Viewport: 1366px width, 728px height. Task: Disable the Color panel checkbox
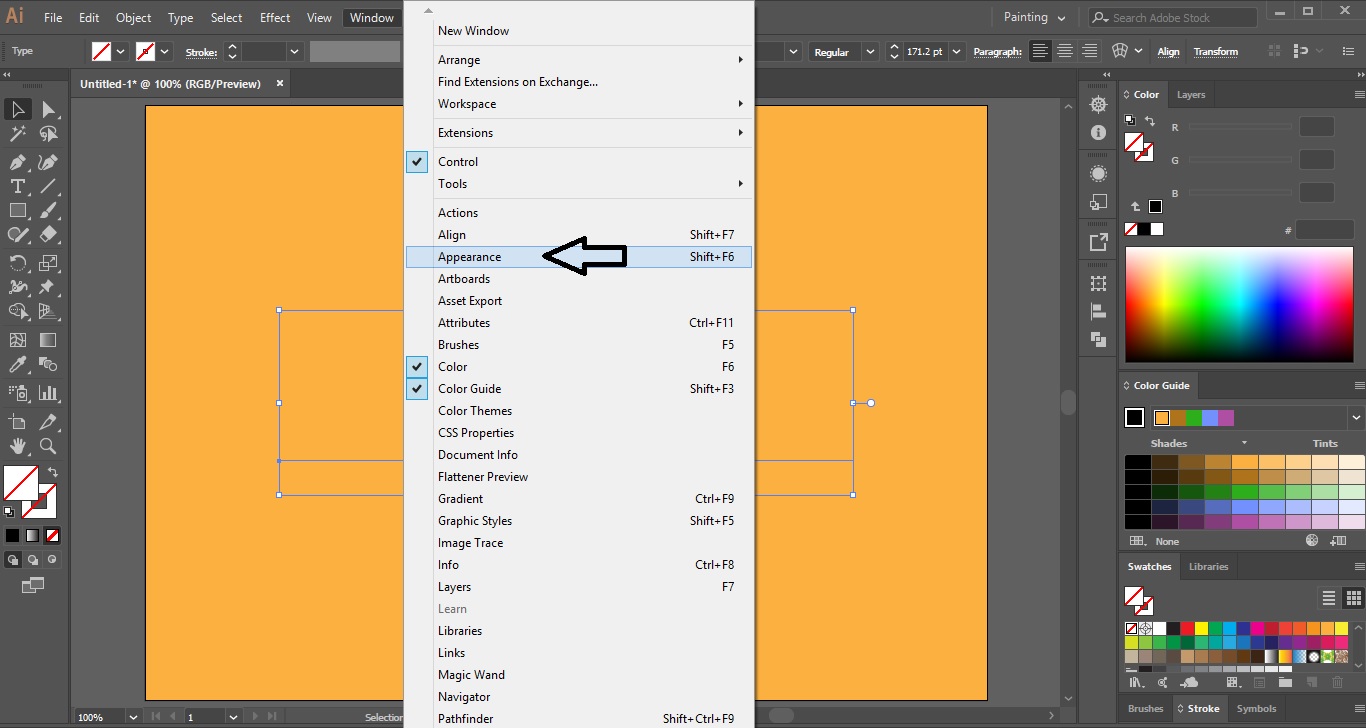[417, 366]
